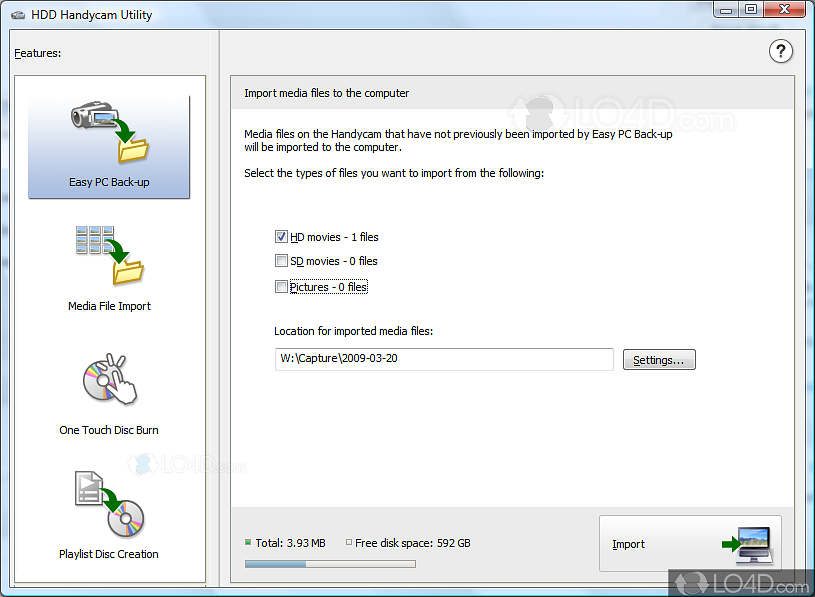Open the Settings... dialog
The image size is (815, 597).
pyautogui.click(x=659, y=360)
